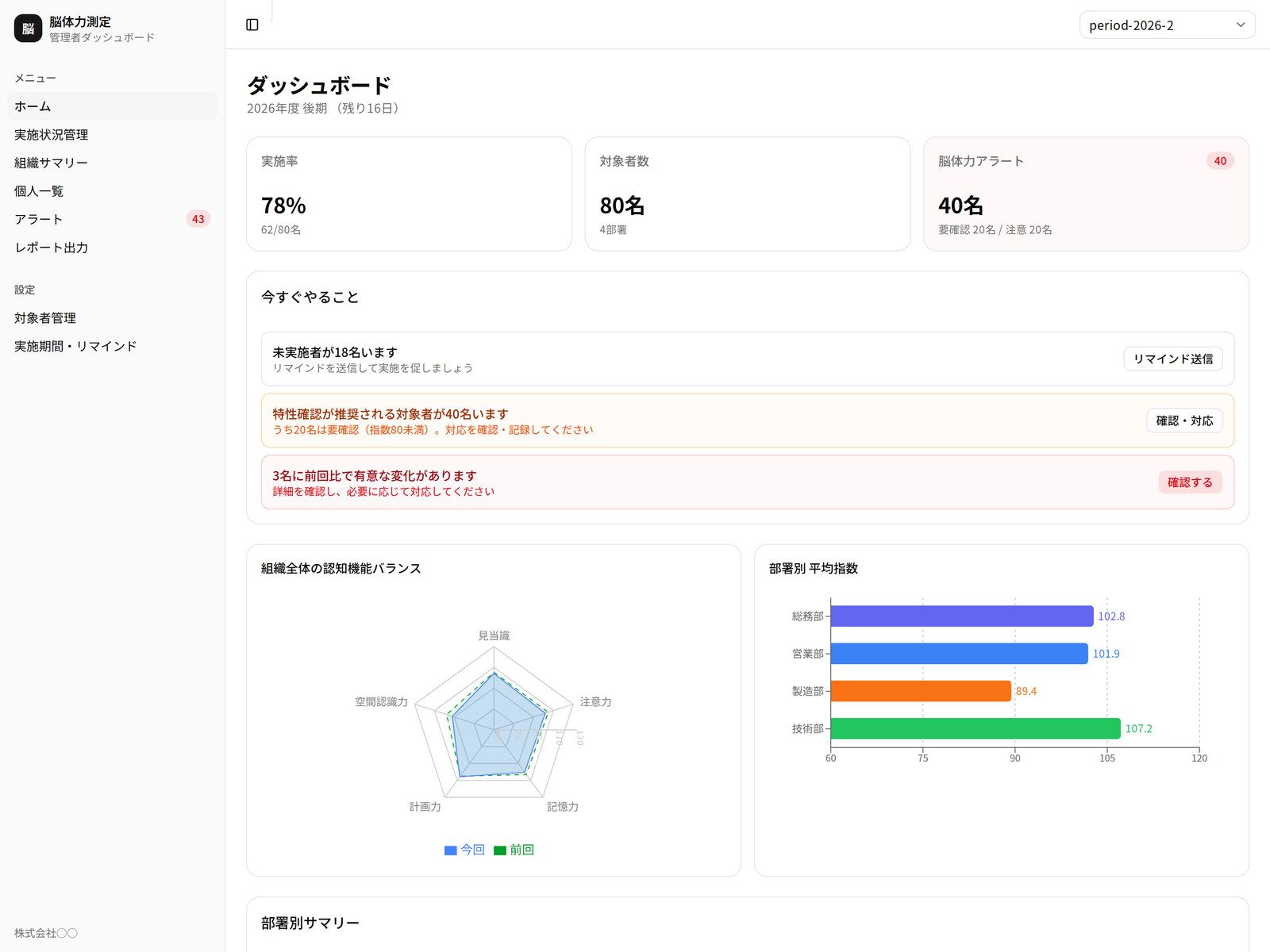Viewport: 1270px width, 952px height.
Task: Open the 対象者数 80名 card
Action: [747, 194]
